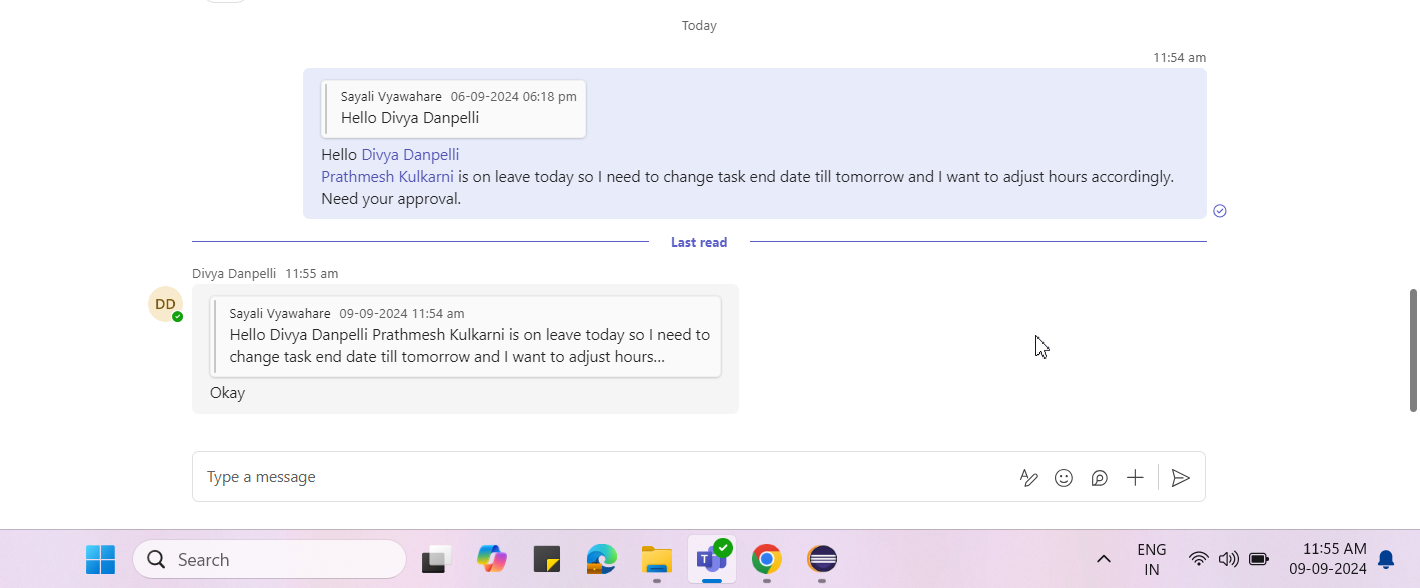Send the message with arrow icon
Viewport: 1420px width, 588px height.
pos(1181,478)
